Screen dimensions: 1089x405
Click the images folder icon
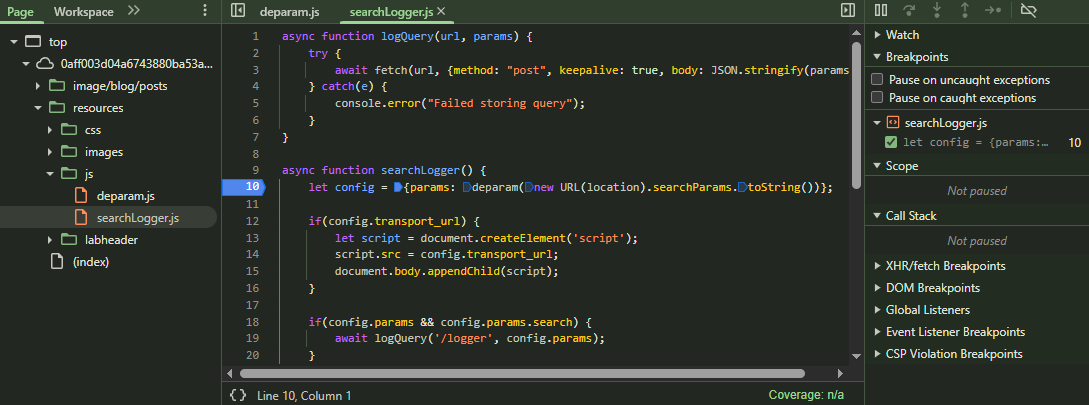69,152
